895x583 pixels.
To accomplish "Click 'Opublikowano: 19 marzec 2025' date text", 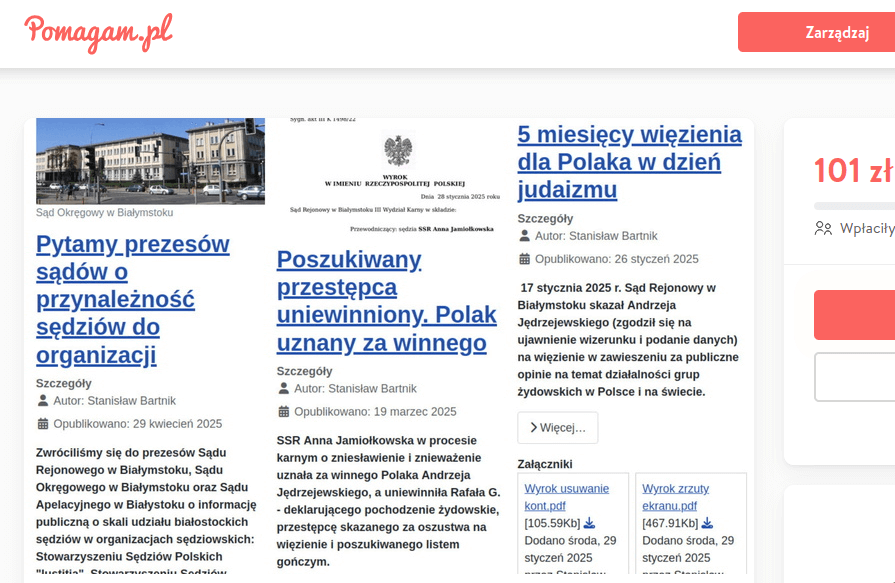I will 375,412.
